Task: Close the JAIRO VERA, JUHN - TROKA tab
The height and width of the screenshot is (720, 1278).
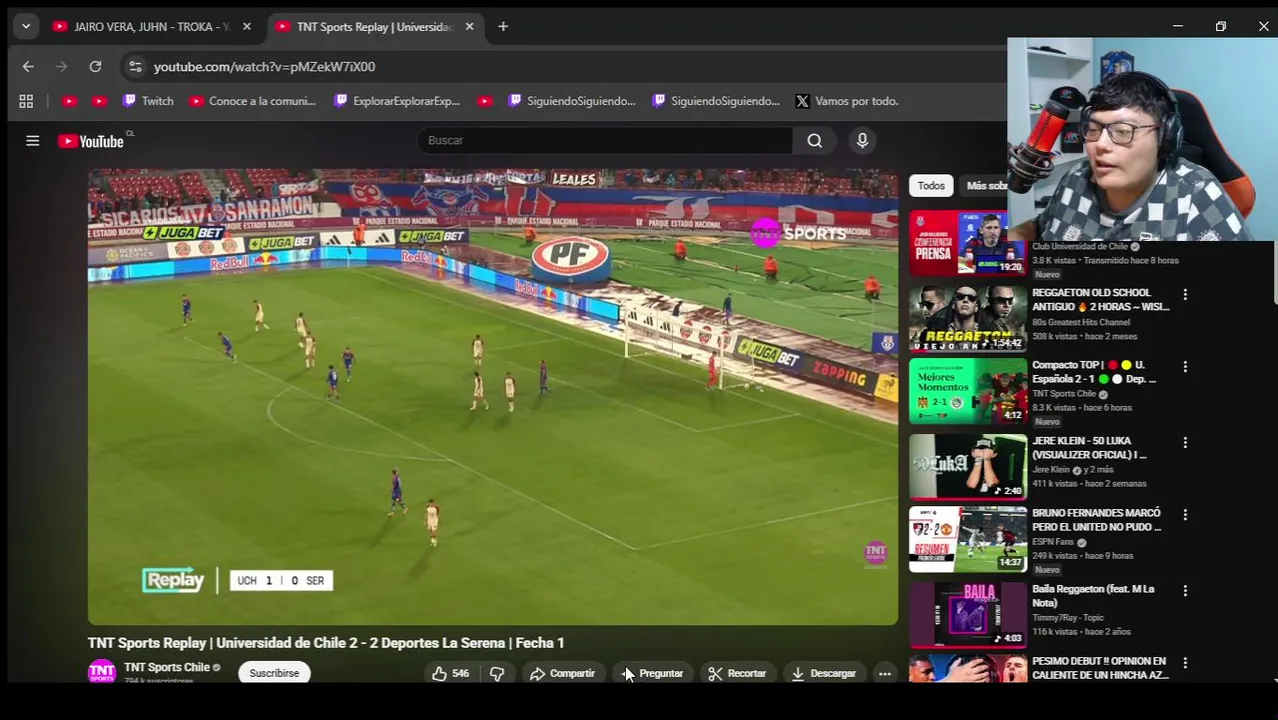Action: (246, 27)
